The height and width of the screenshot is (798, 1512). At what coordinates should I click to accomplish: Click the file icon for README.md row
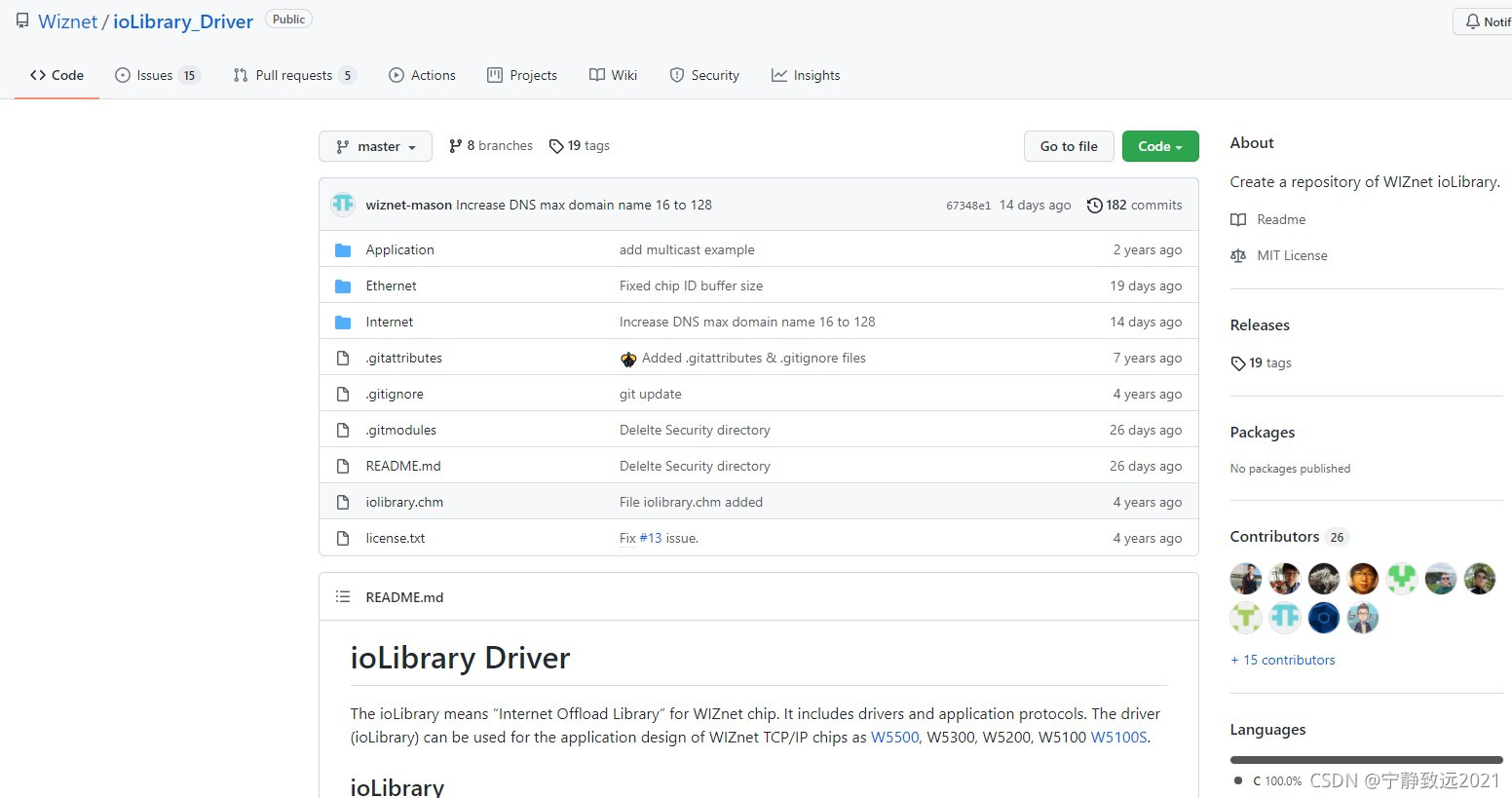click(x=343, y=467)
